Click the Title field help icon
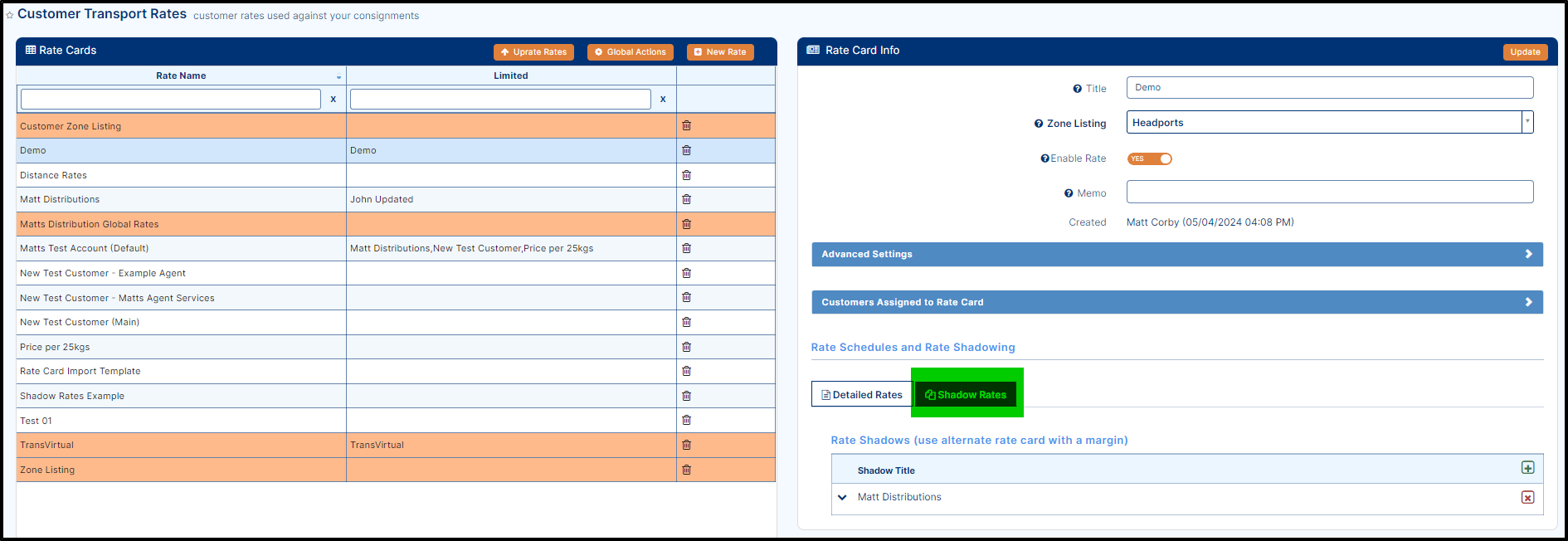Screen dimensions: 1568x541 (1077, 89)
